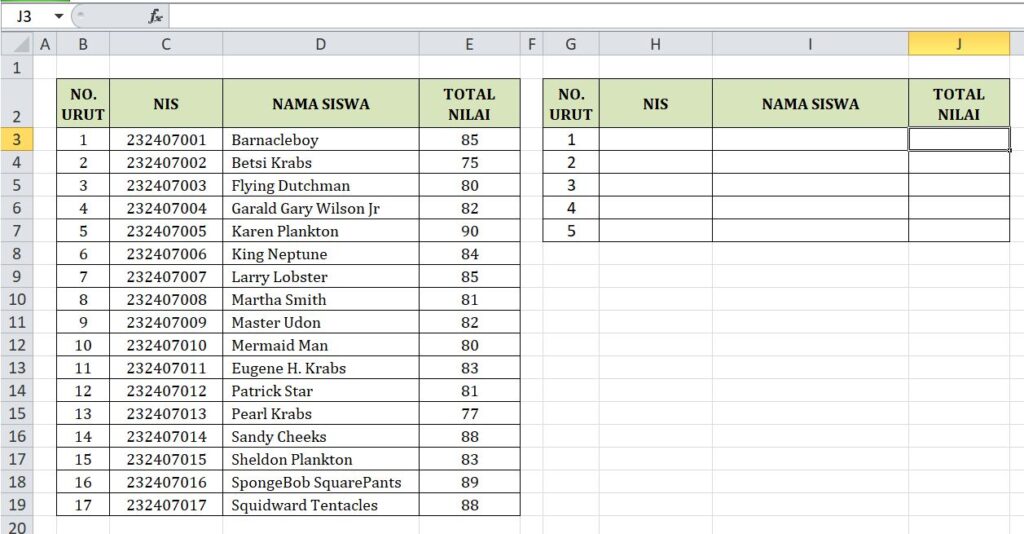The width and height of the screenshot is (1024, 534).
Task: Click into the formula bar input
Action: pyautogui.click(x=594, y=16)
